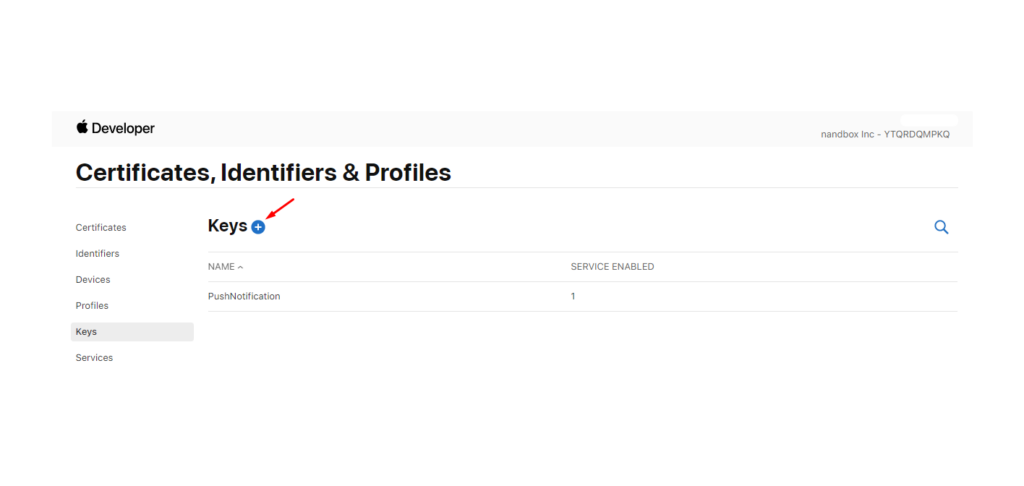Click the Apple logo icon

coord(82,128)
